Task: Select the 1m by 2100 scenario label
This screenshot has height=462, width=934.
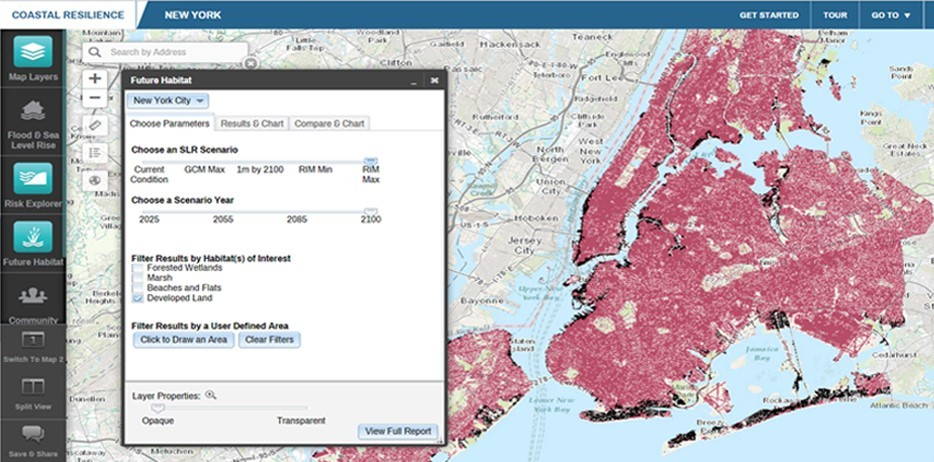Action: (260, 170)
